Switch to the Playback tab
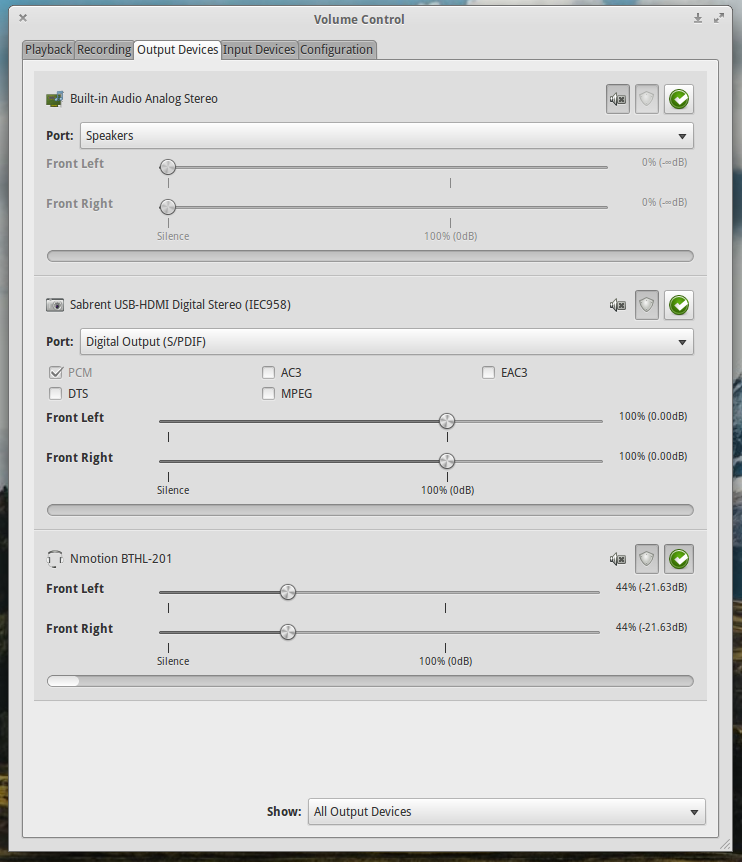Screen dimensions: 742x862 (x=48, y=49)
